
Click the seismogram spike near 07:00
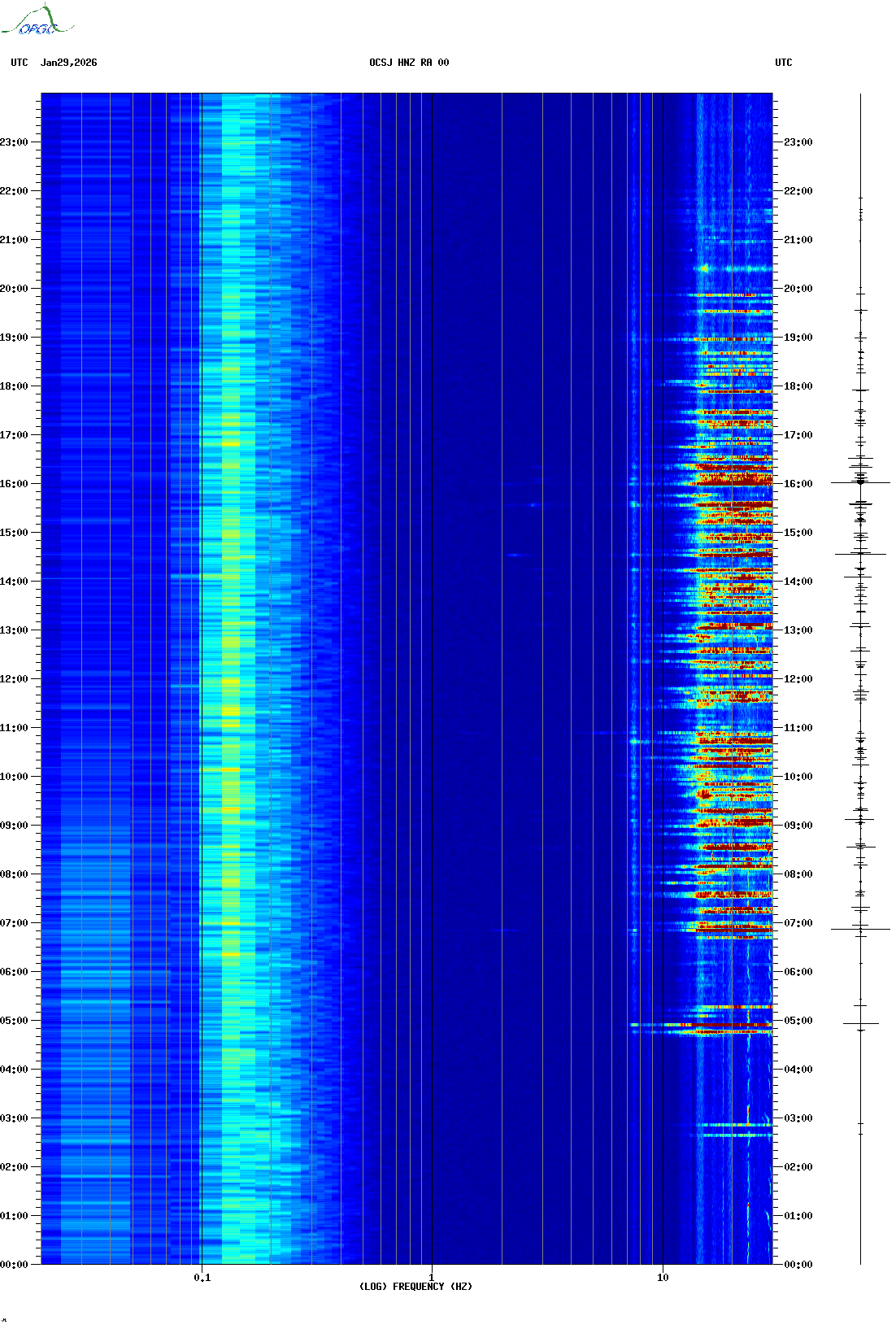point(860,929)
